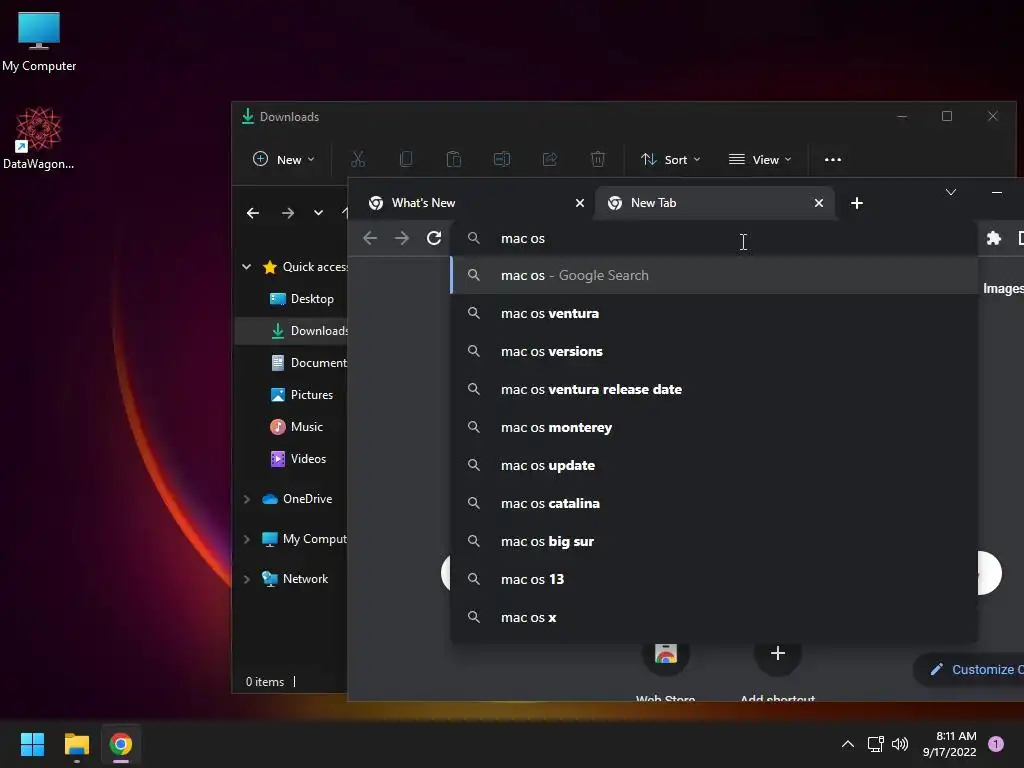Open the Sort dropdown in Downloads window
The image size is (1024, 768).
[x=671, y=159]
